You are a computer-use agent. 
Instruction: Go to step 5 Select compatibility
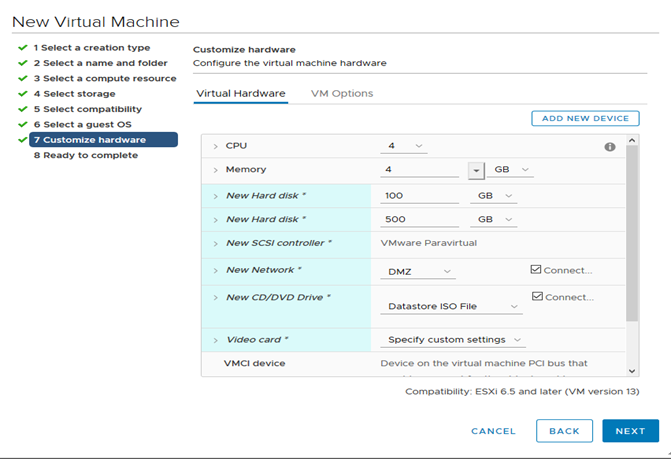[x=88, y=109]
